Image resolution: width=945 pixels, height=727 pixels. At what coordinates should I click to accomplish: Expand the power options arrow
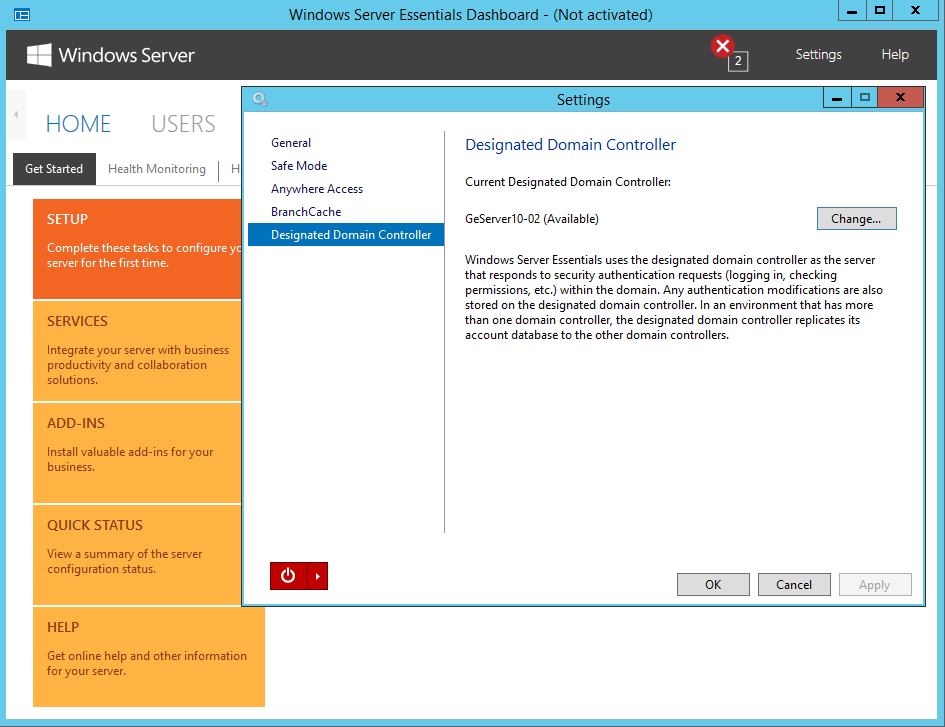pos(318,576)
